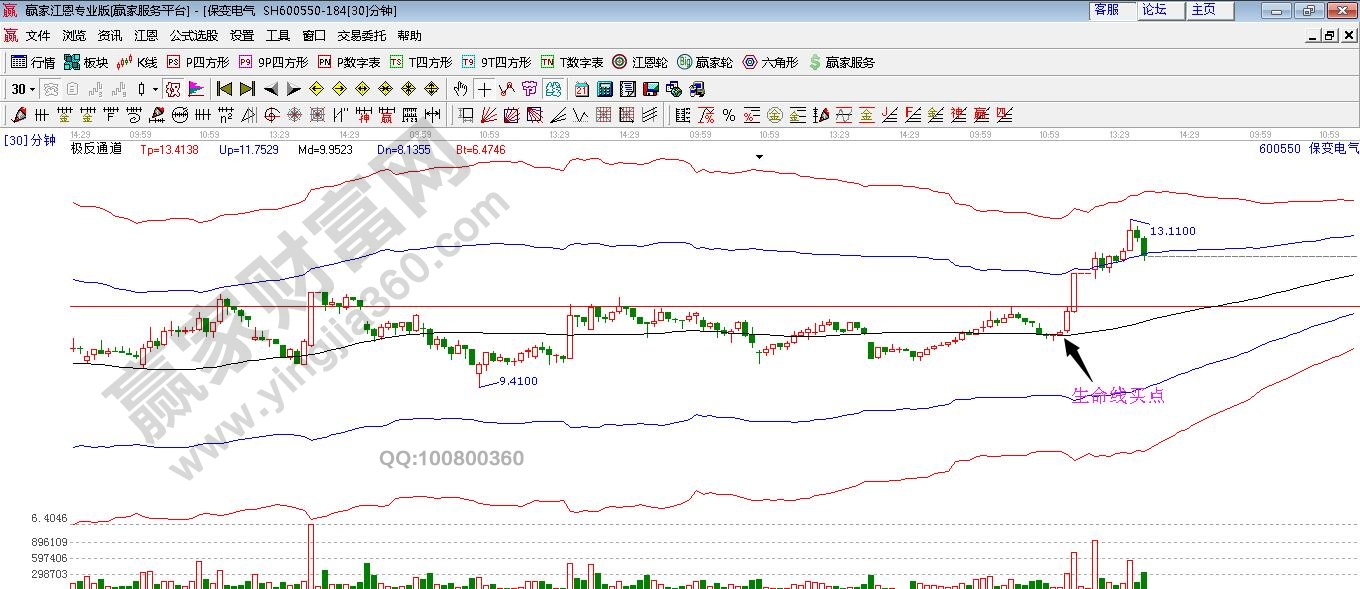Click the percent (%) drawing tool

tap(729, 115)
